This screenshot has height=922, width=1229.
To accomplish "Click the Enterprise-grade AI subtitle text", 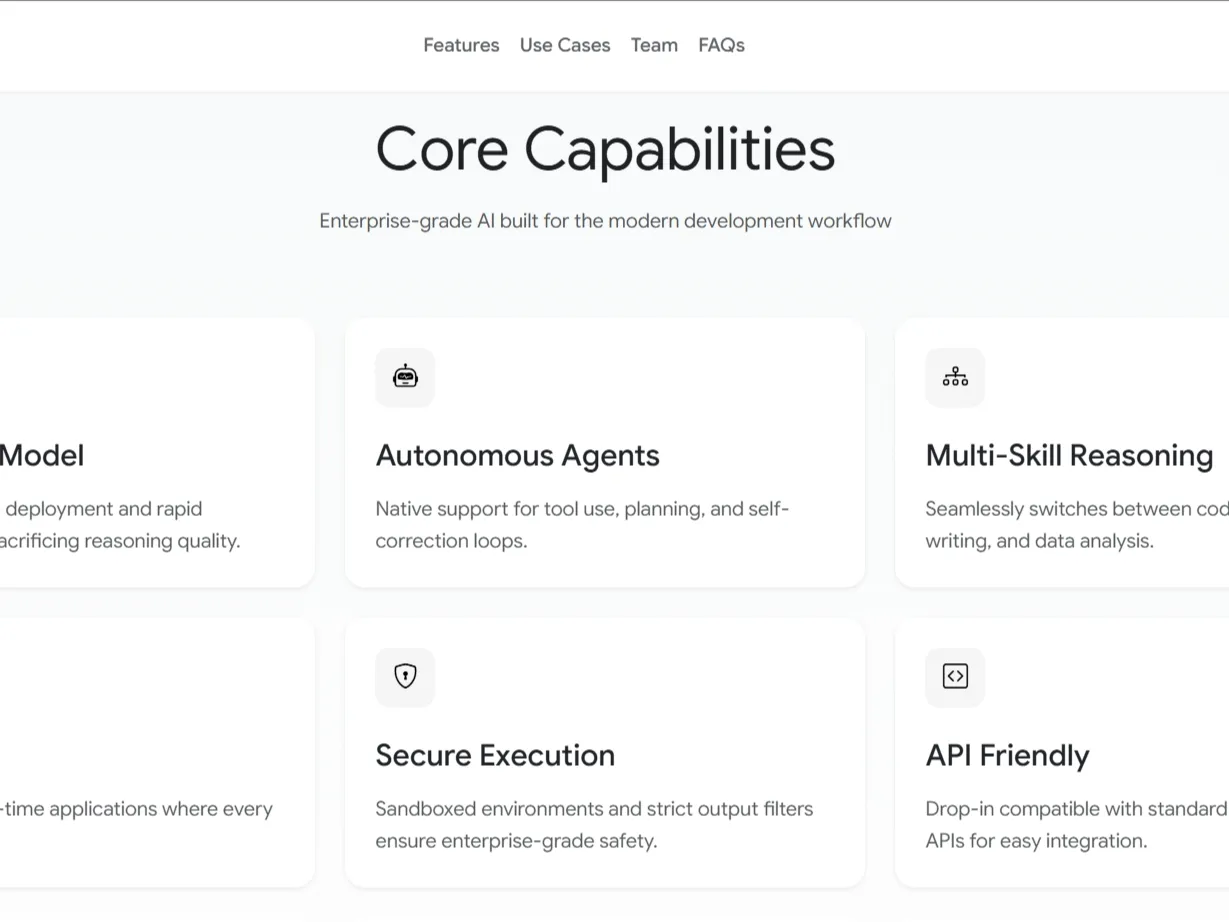I will click(x=605, y=221).
